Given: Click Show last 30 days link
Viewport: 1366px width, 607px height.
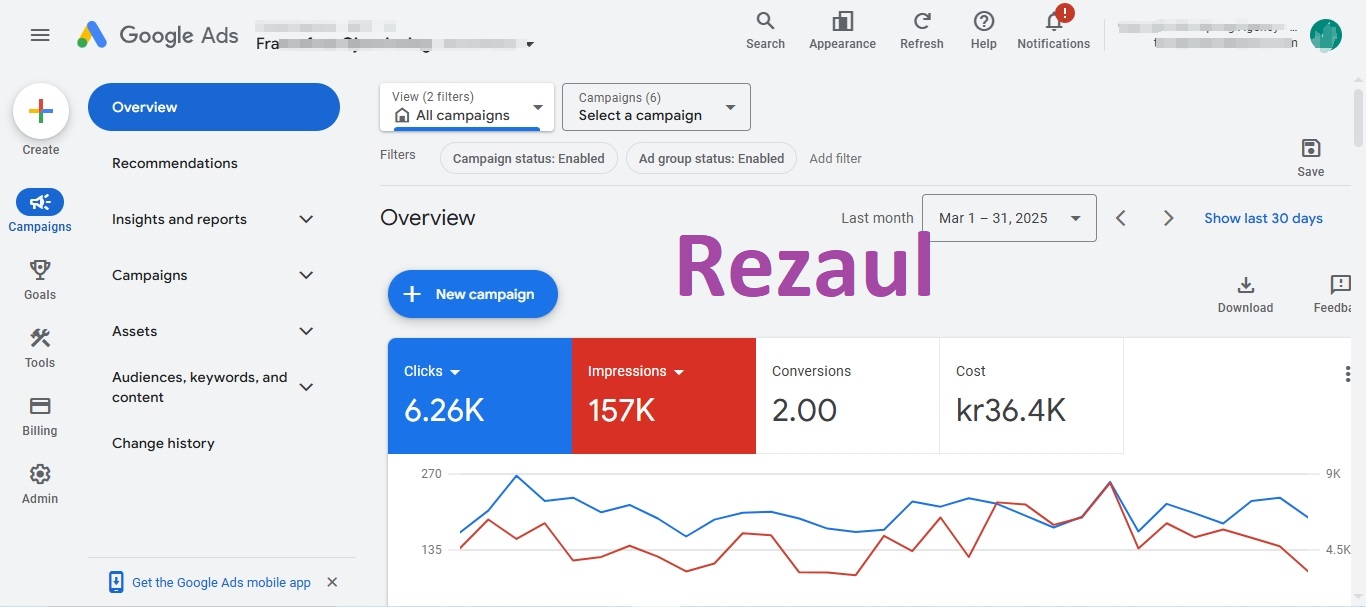Looking at the screenshot, I should pyautogui.click(x=1263, y=218).
